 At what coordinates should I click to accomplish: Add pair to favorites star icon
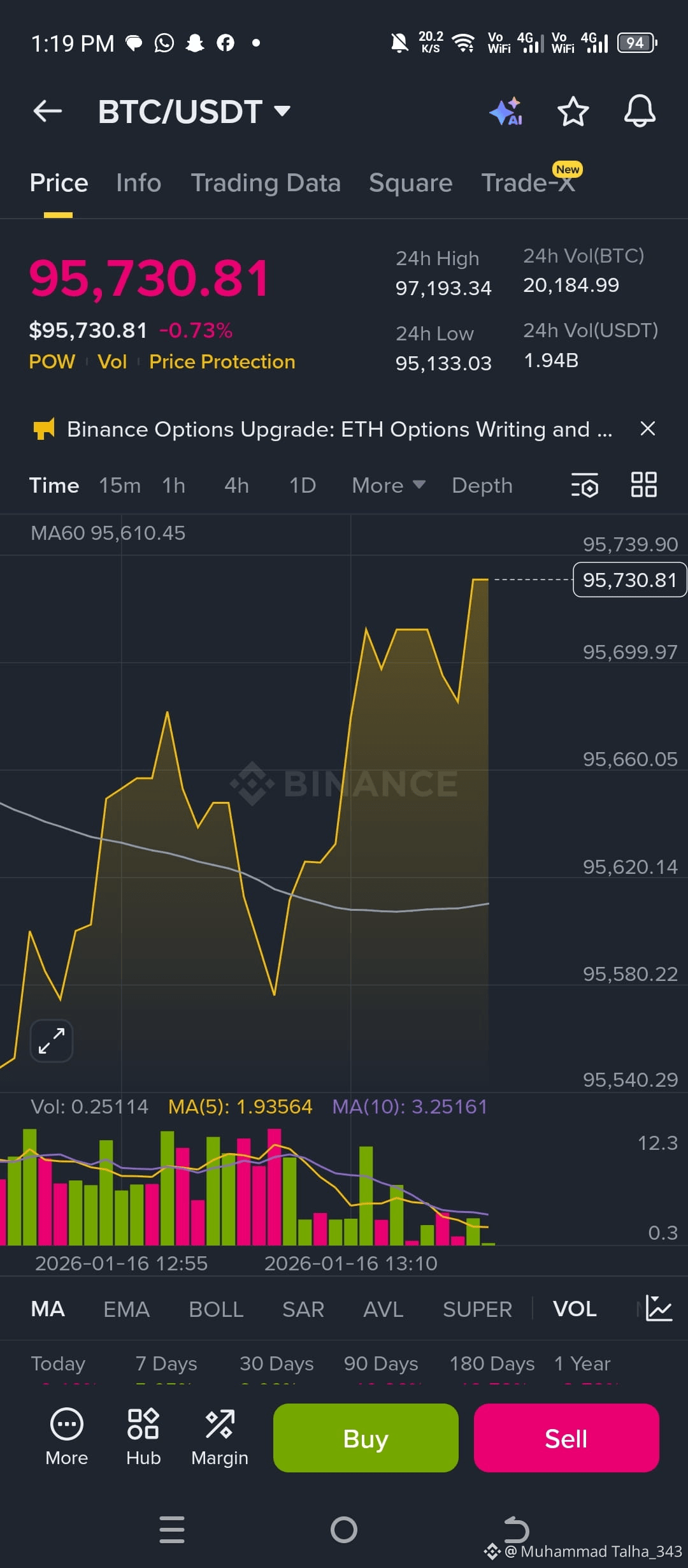573,112
